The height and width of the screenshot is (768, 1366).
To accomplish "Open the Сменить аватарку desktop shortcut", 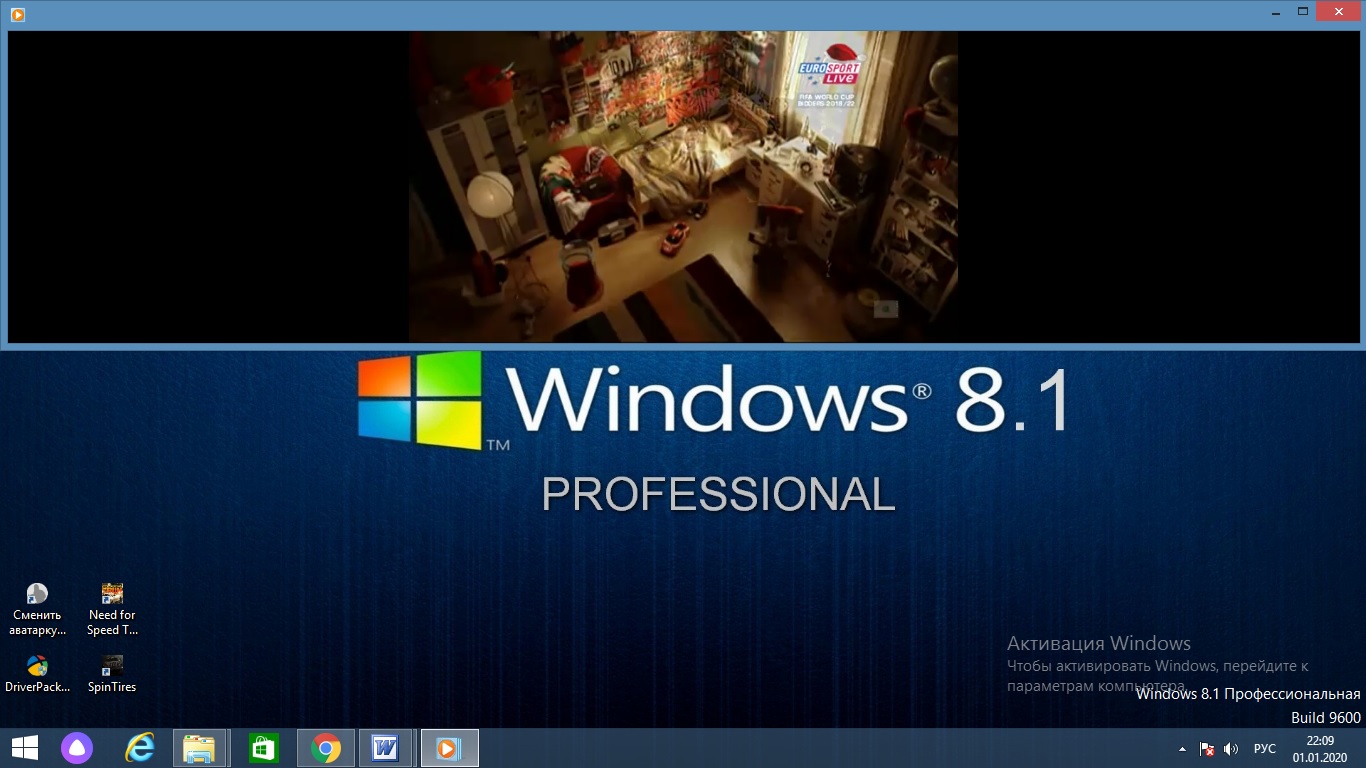I will point(37,609).
